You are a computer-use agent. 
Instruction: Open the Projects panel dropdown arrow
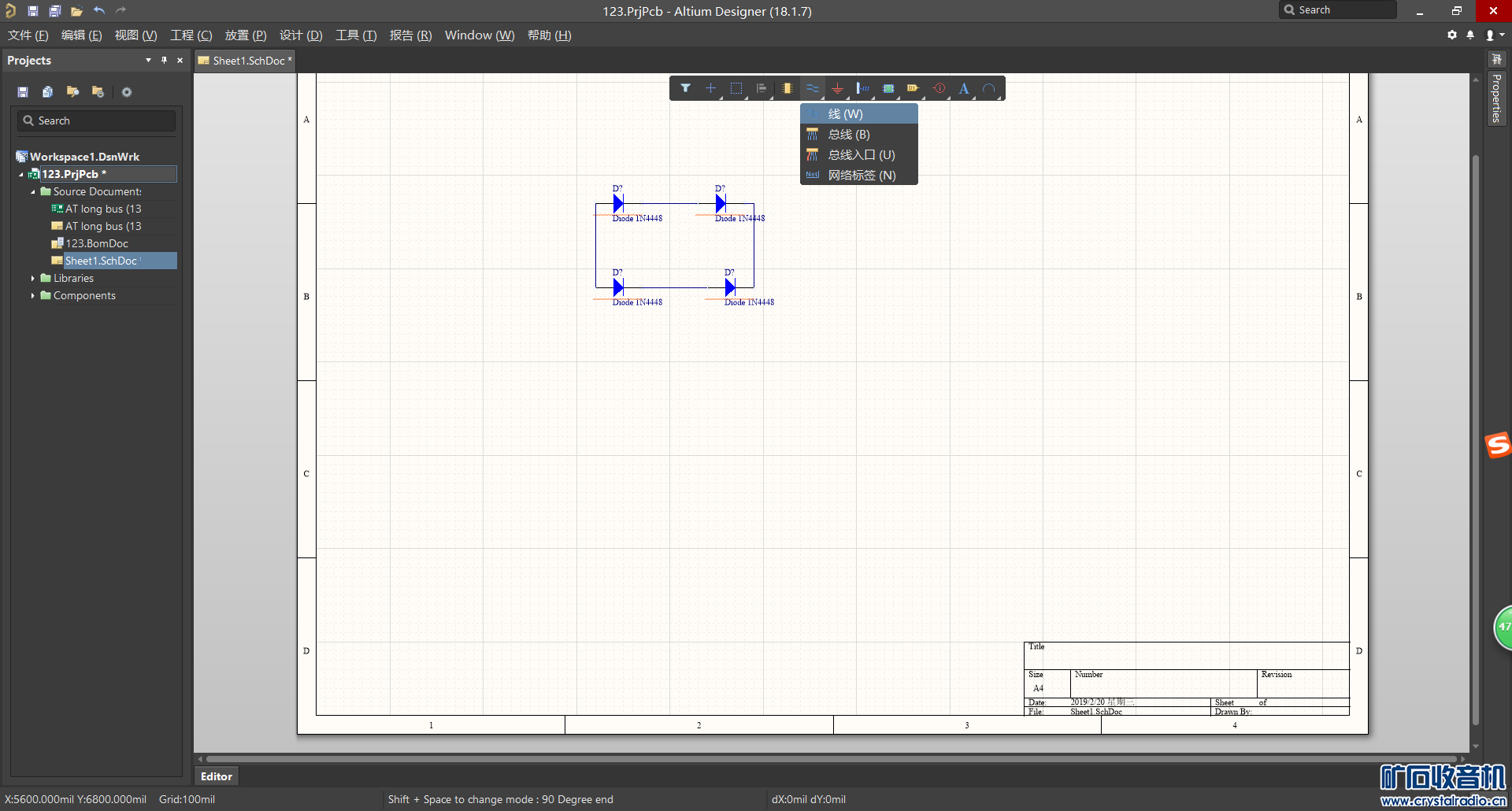(148, 61)
